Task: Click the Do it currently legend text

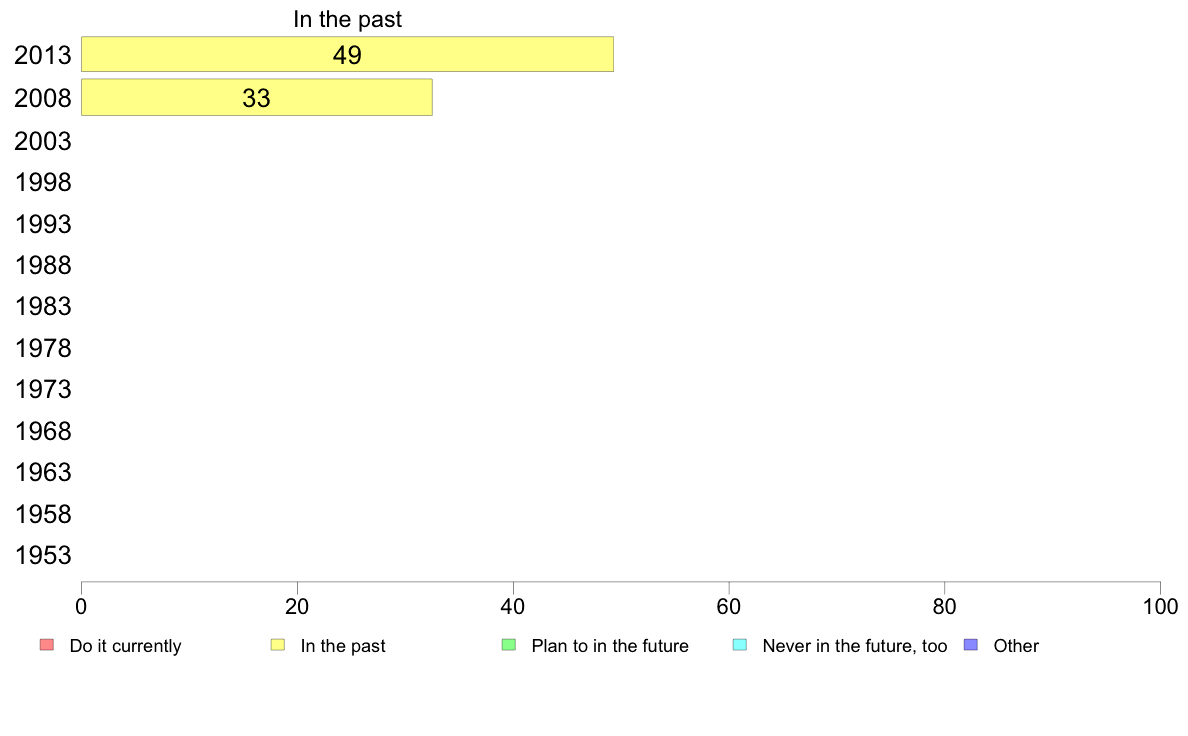Action: click(x=125, y=646)
